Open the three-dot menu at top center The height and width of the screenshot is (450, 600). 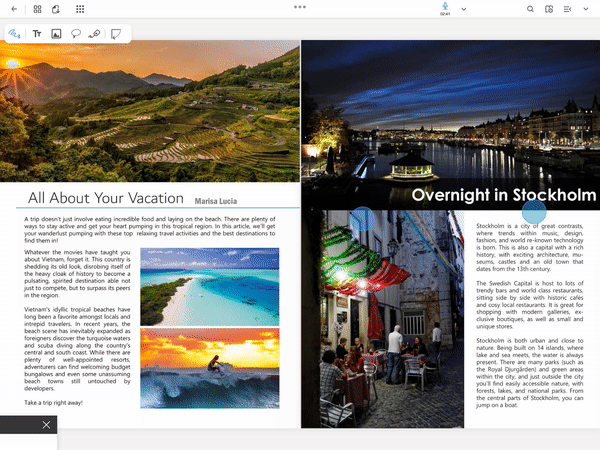(300, 7)
